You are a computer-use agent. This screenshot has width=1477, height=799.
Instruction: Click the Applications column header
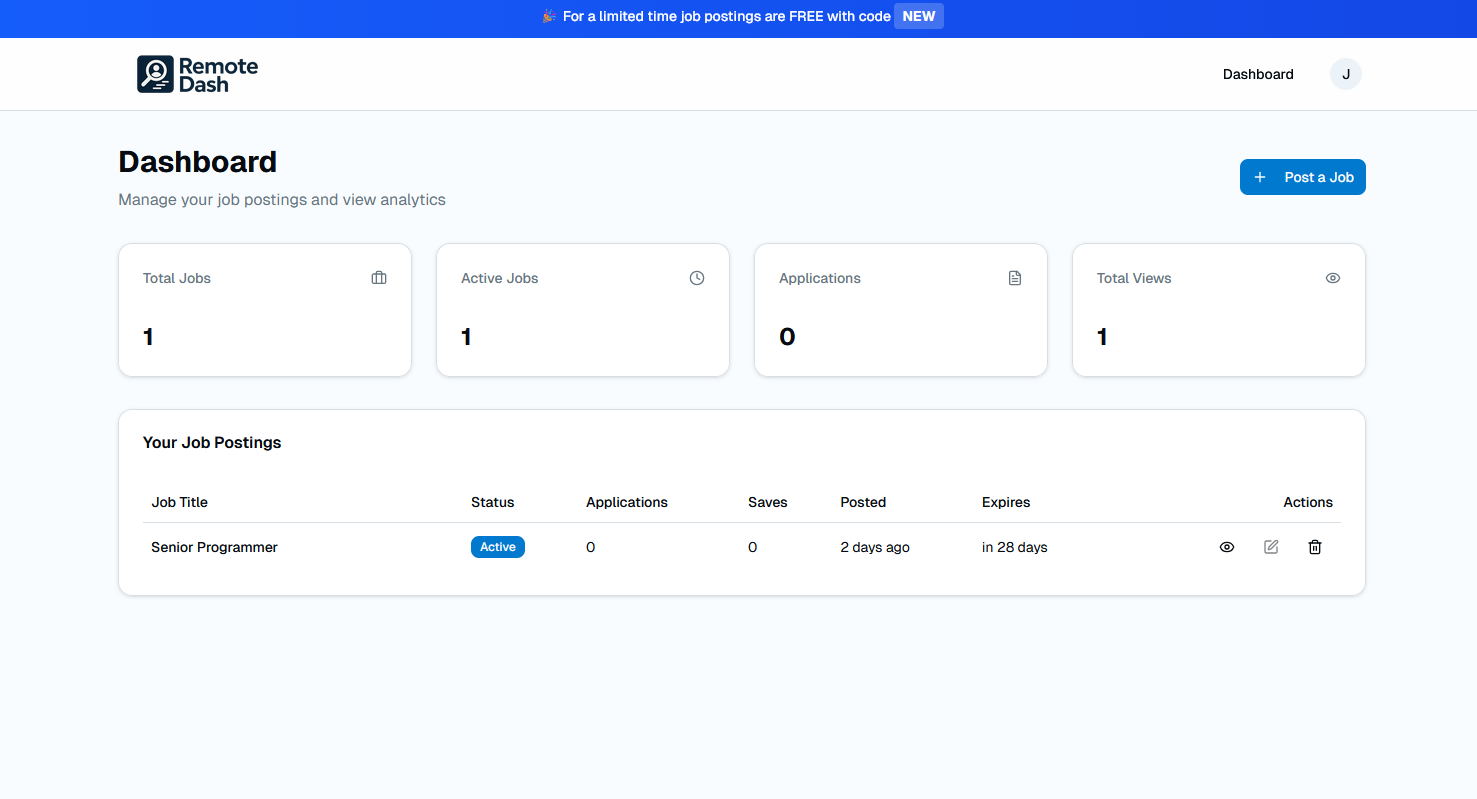[627, 502]
